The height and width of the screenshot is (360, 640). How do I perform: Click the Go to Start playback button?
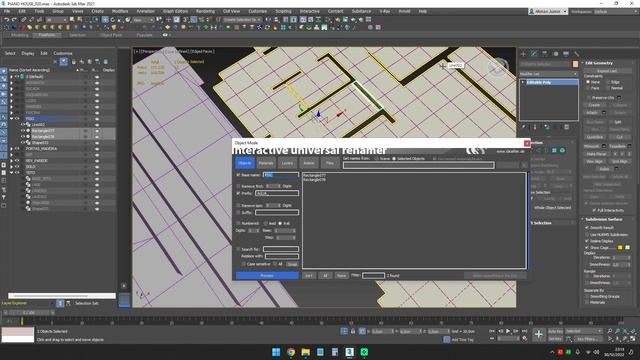coord(492,331)
